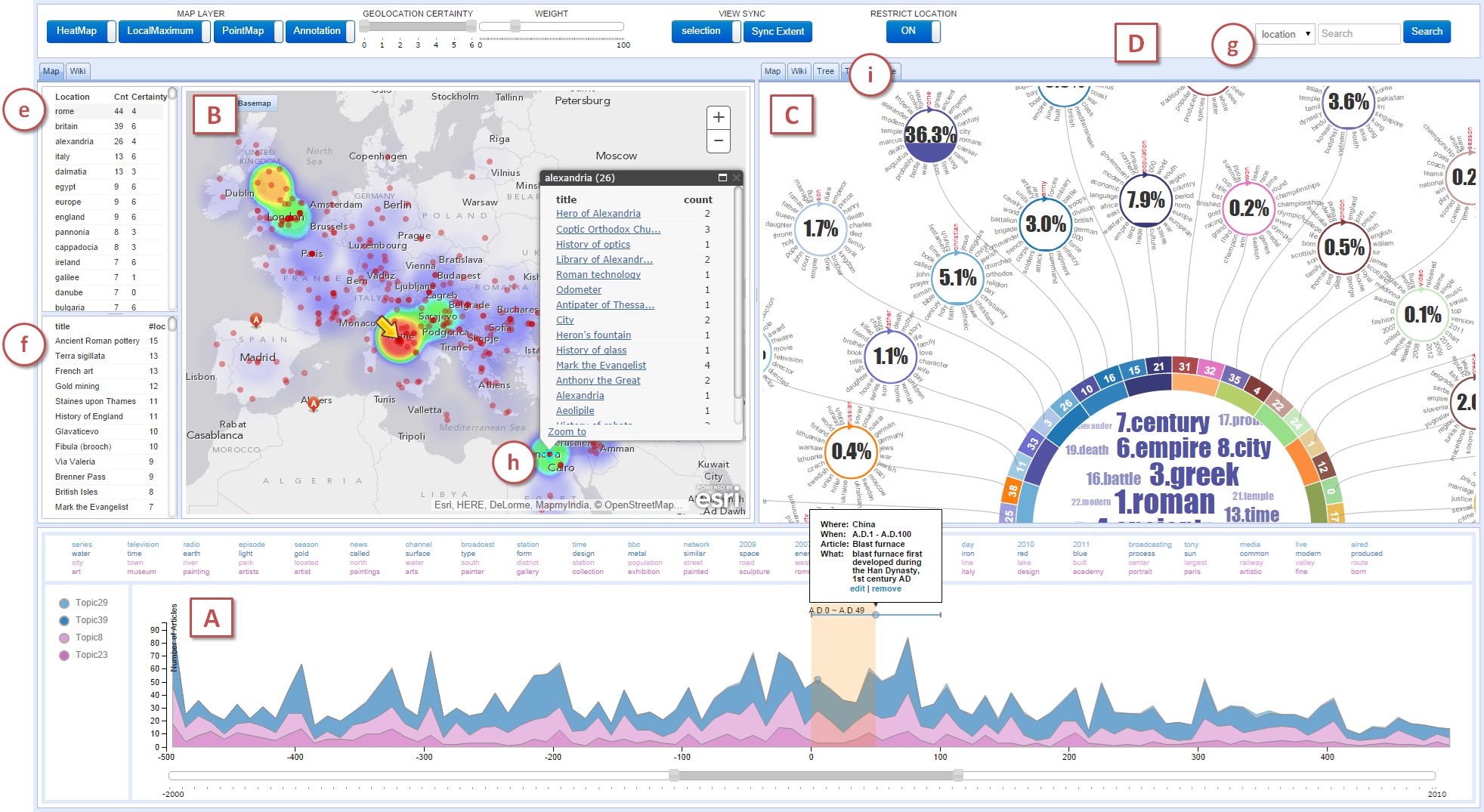Click the Topic8 legend dot
This screenshot has width=1484, height=812.
[x=64, y=638]
